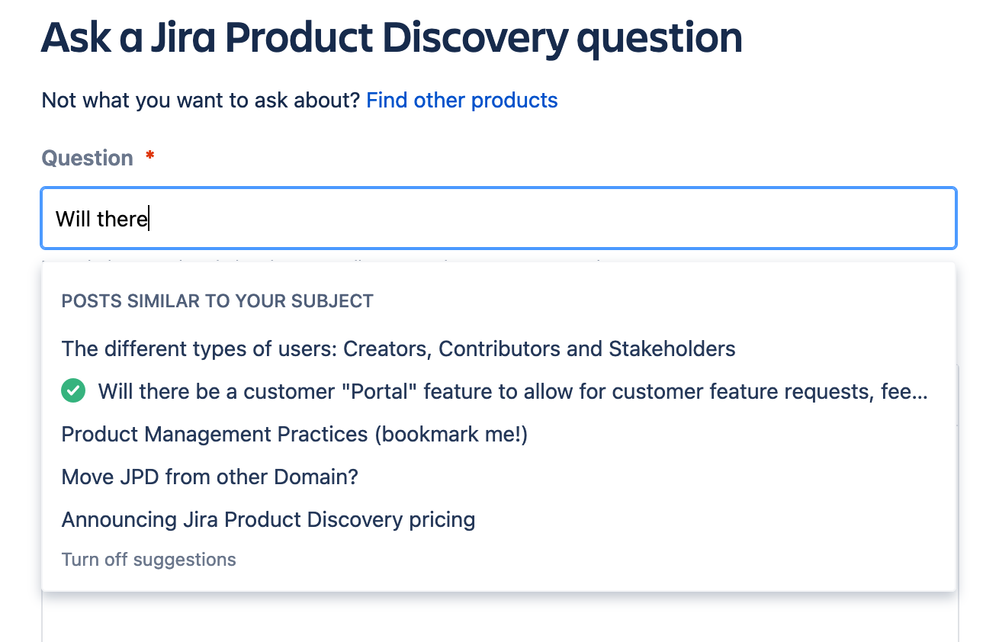Screen dimensions: 999x642
Task: Click 'Not what you want to ask about?' text
Action: tap(200, 100)
